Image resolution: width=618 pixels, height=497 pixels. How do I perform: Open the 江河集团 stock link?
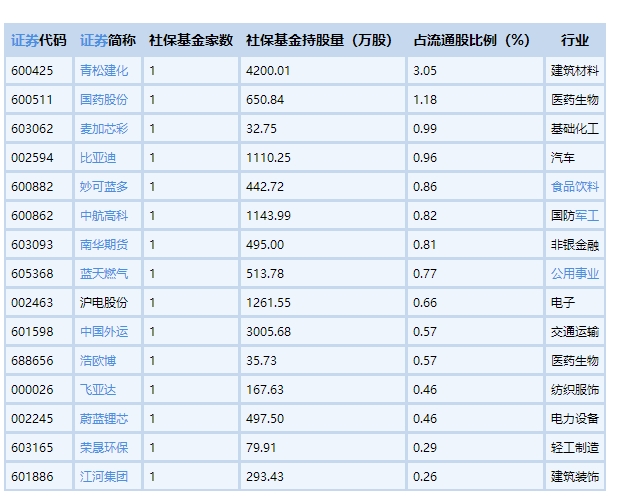(x=104, y=477)
